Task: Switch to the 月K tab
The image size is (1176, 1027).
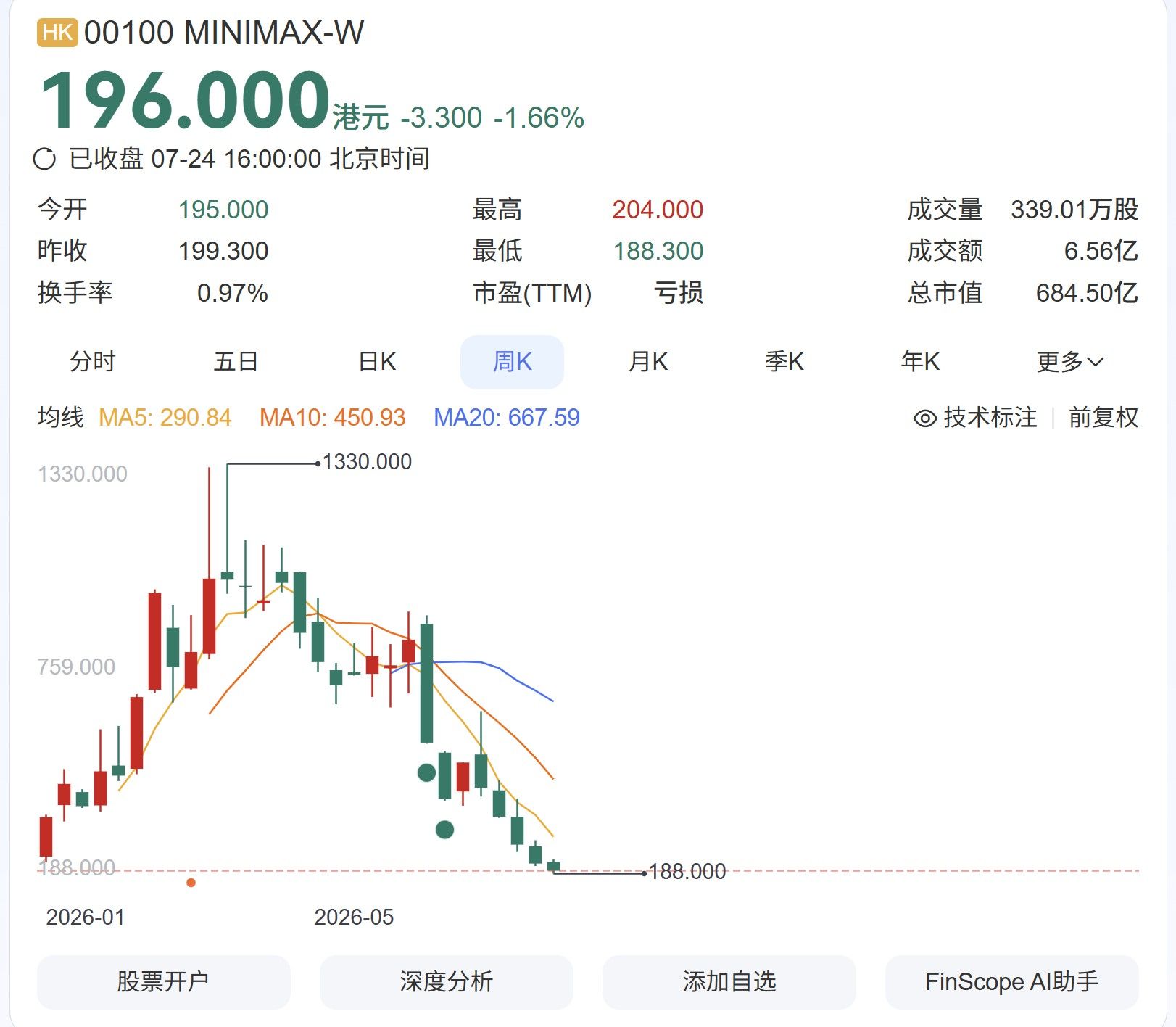Action: [648, 361]
